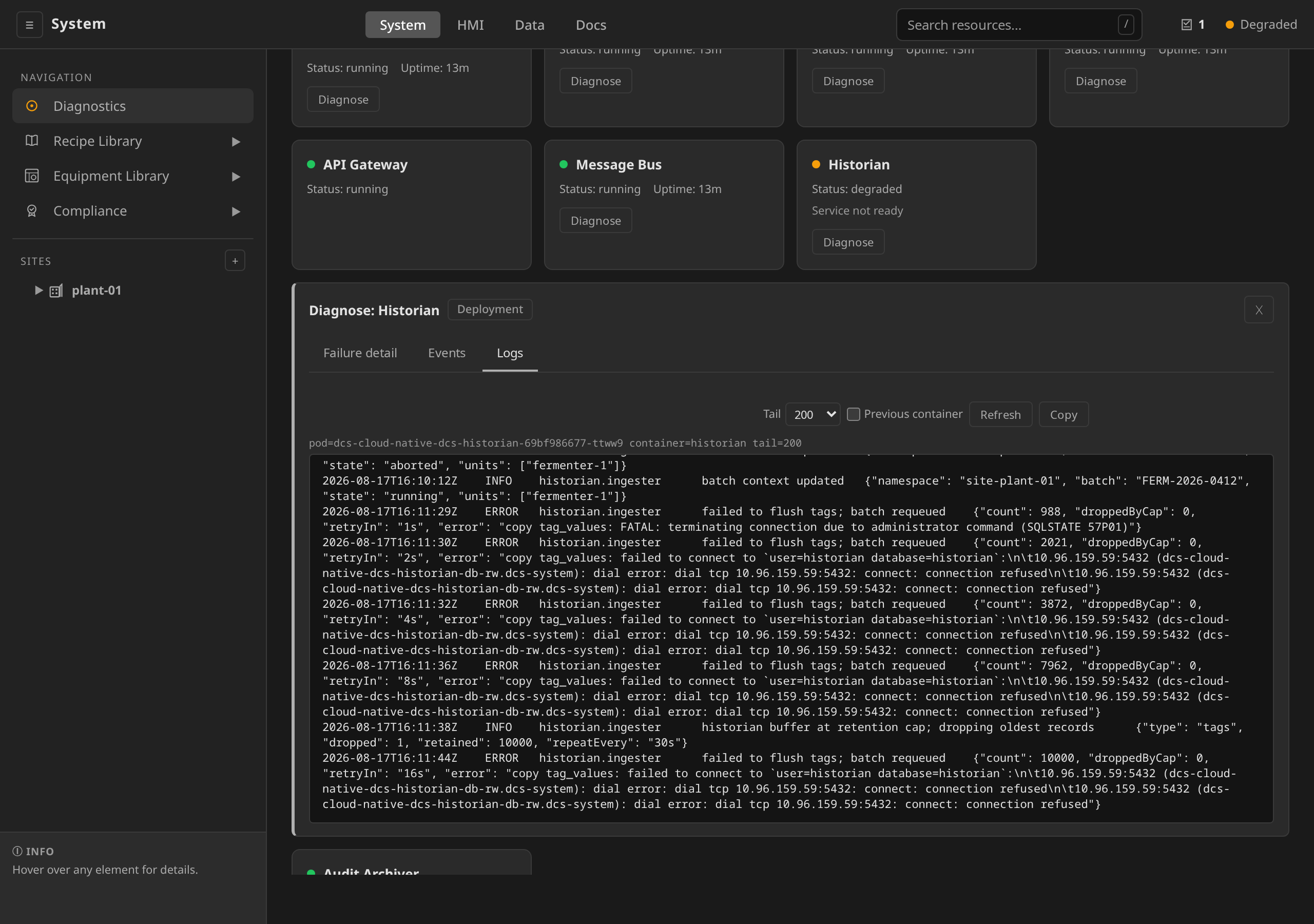
Task: Open Compliance in navigation
Action: tap(133, 210)
